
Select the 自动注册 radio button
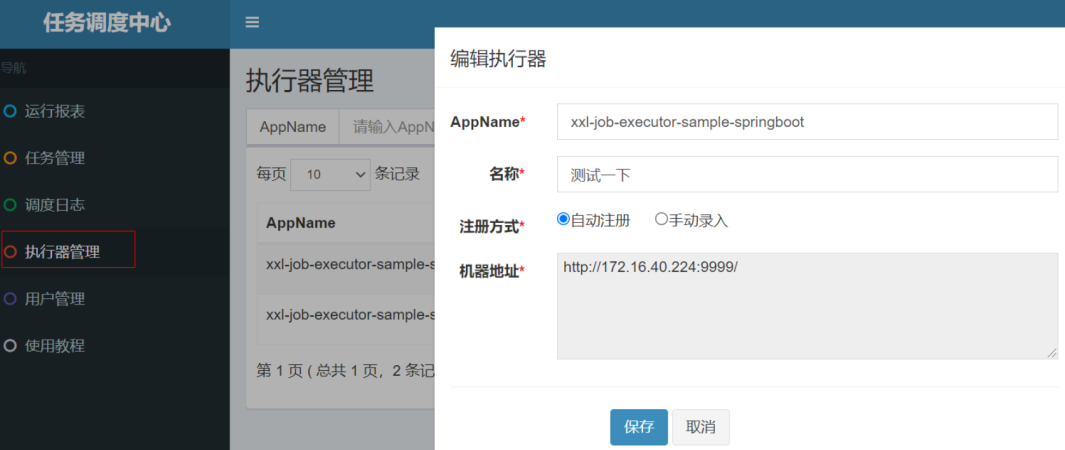[x=563, y=219]
